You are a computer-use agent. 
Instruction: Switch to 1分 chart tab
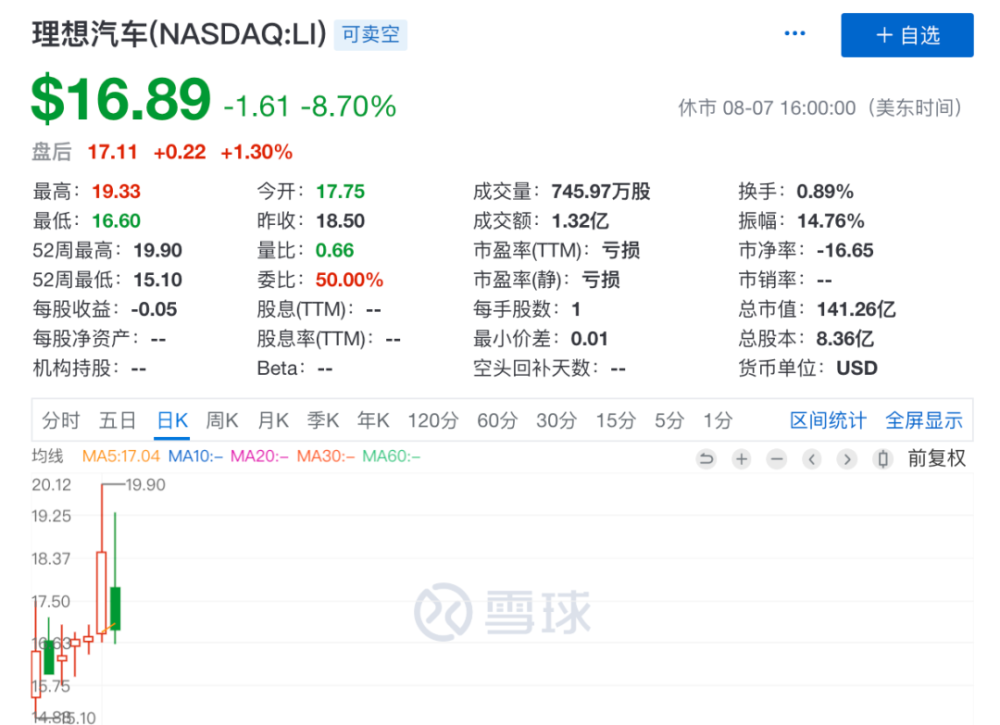click(x=717, y=421)
